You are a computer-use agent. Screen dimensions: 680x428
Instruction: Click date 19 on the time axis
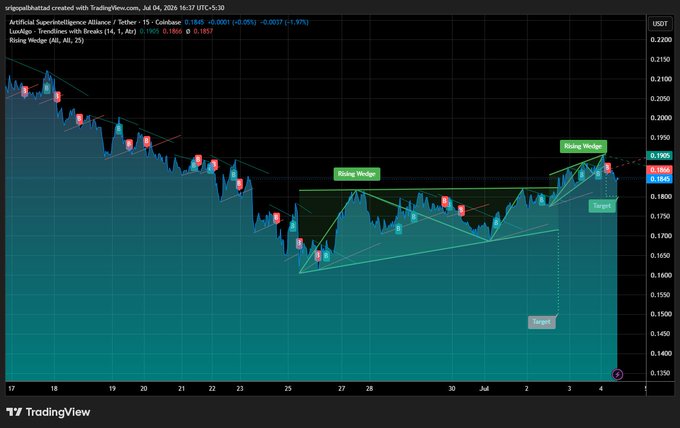(112, 389)
